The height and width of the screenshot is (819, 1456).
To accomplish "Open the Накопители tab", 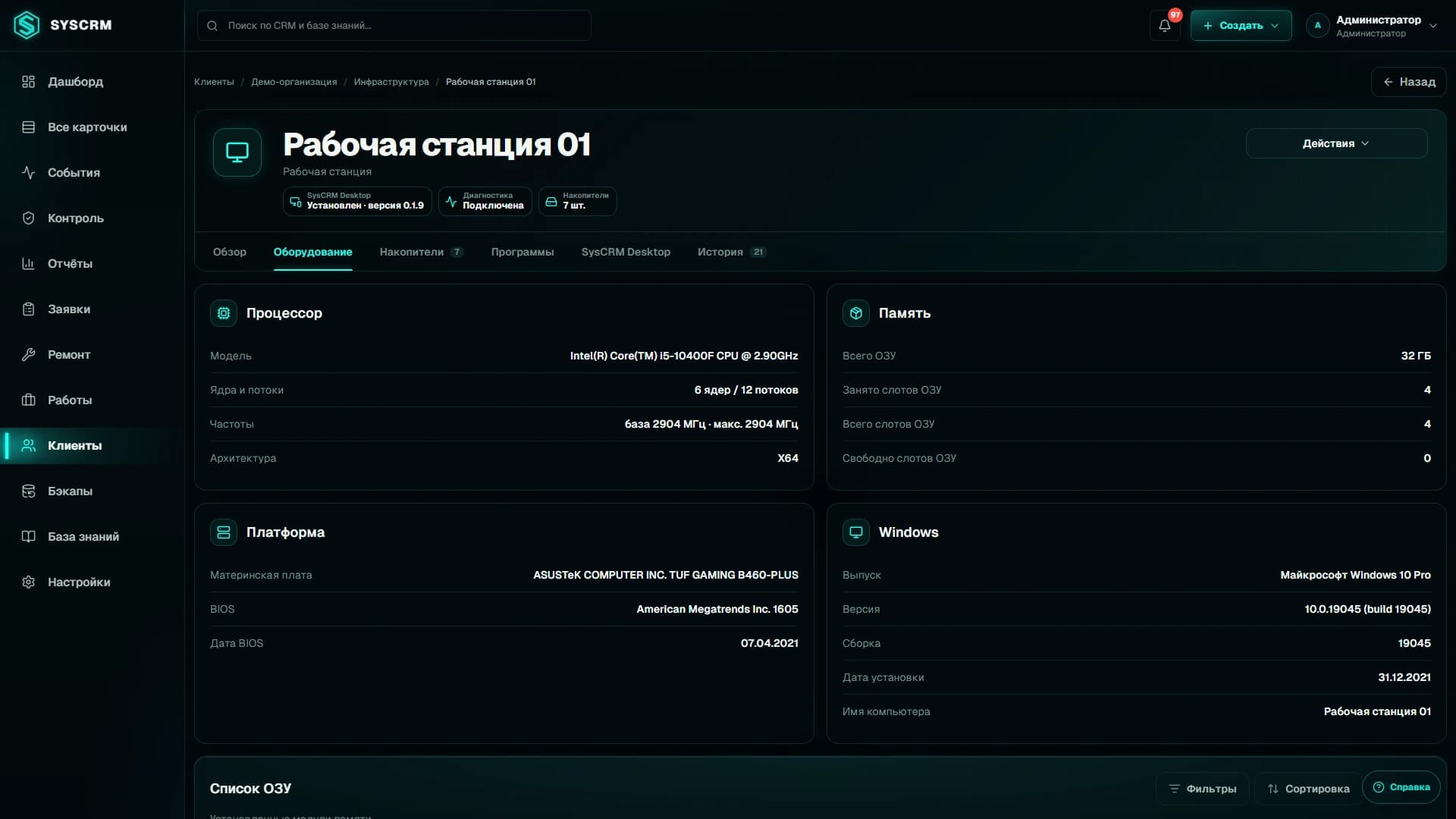I will tap(422, 252).
